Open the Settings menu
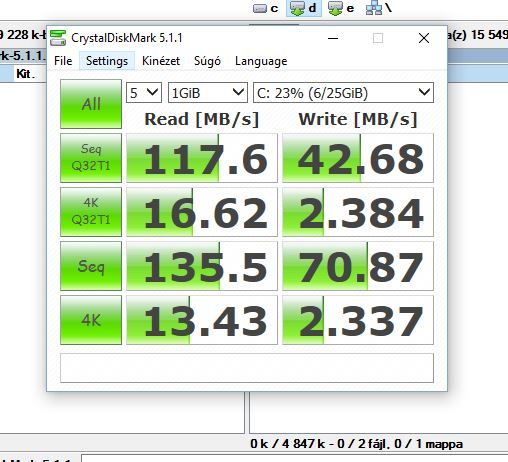Screen dimensions: 508x462 (x=107, y=61)
